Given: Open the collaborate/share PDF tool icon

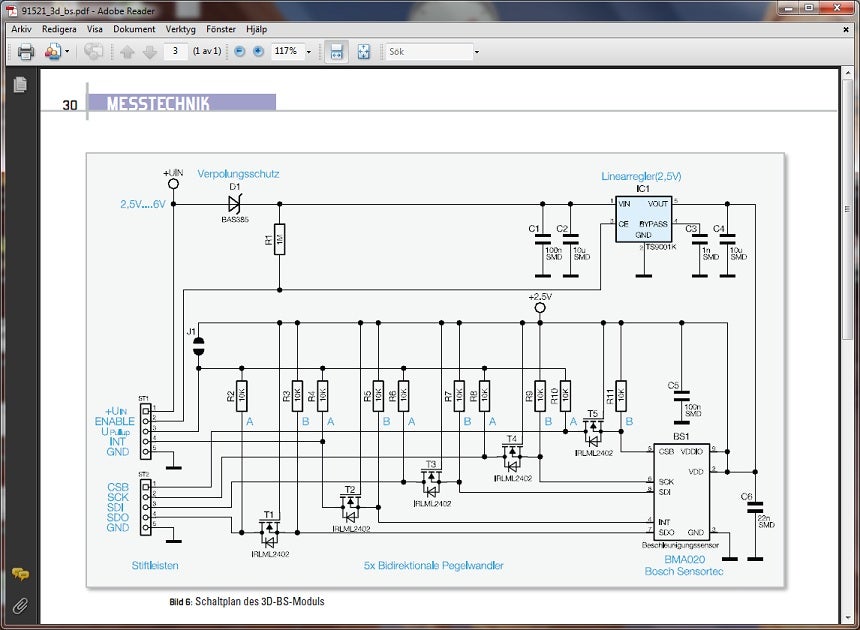Looking at the screenshot, I should click(x=52, y=52).
